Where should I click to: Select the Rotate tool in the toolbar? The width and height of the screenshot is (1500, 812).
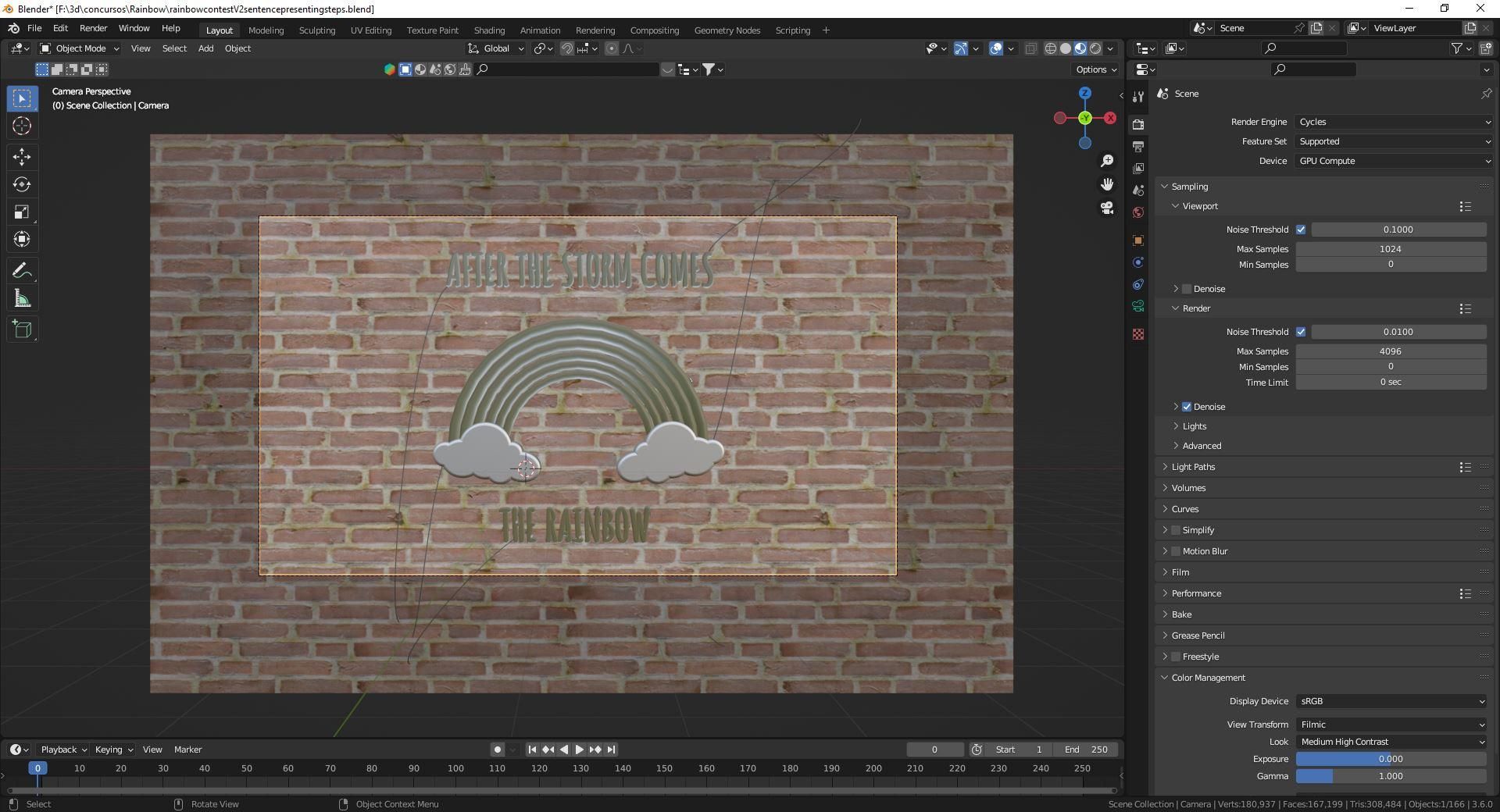pos(22,184)
